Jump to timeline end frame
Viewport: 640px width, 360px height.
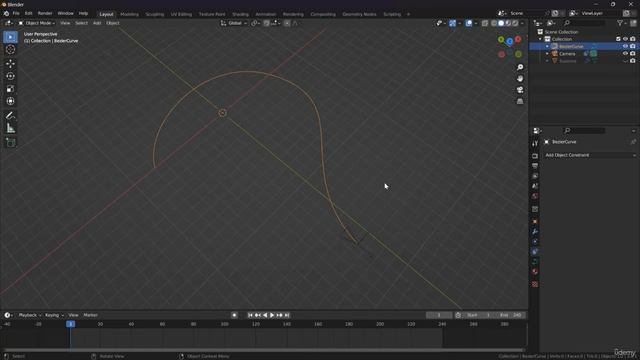coord(287,315)
